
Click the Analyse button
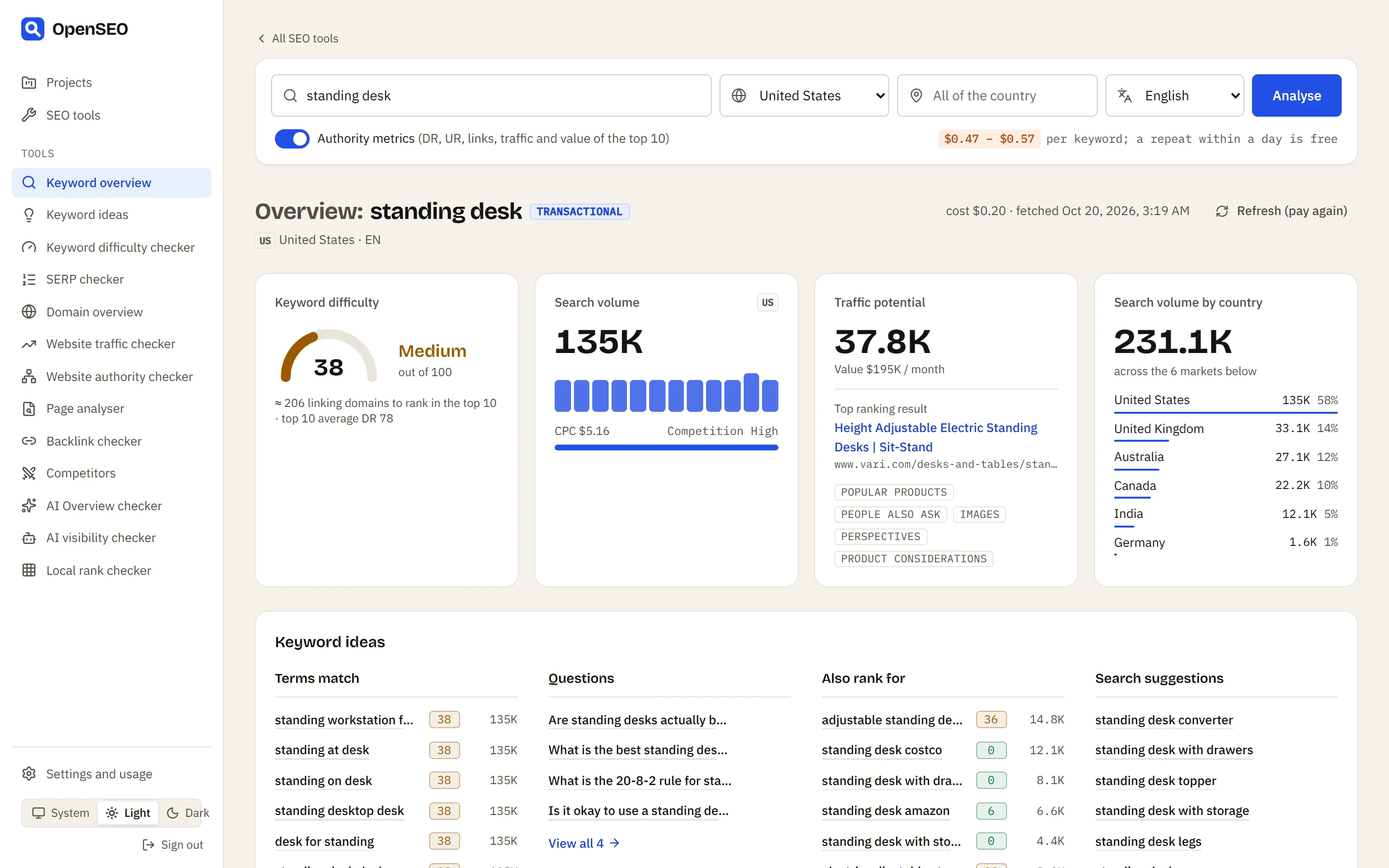1296,95
